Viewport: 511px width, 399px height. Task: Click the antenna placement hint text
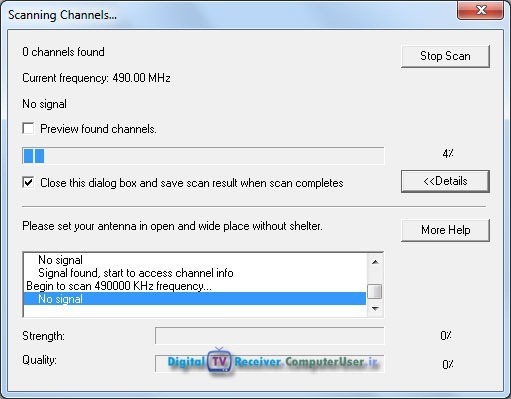pyautogui.click(x=172, y=226)
